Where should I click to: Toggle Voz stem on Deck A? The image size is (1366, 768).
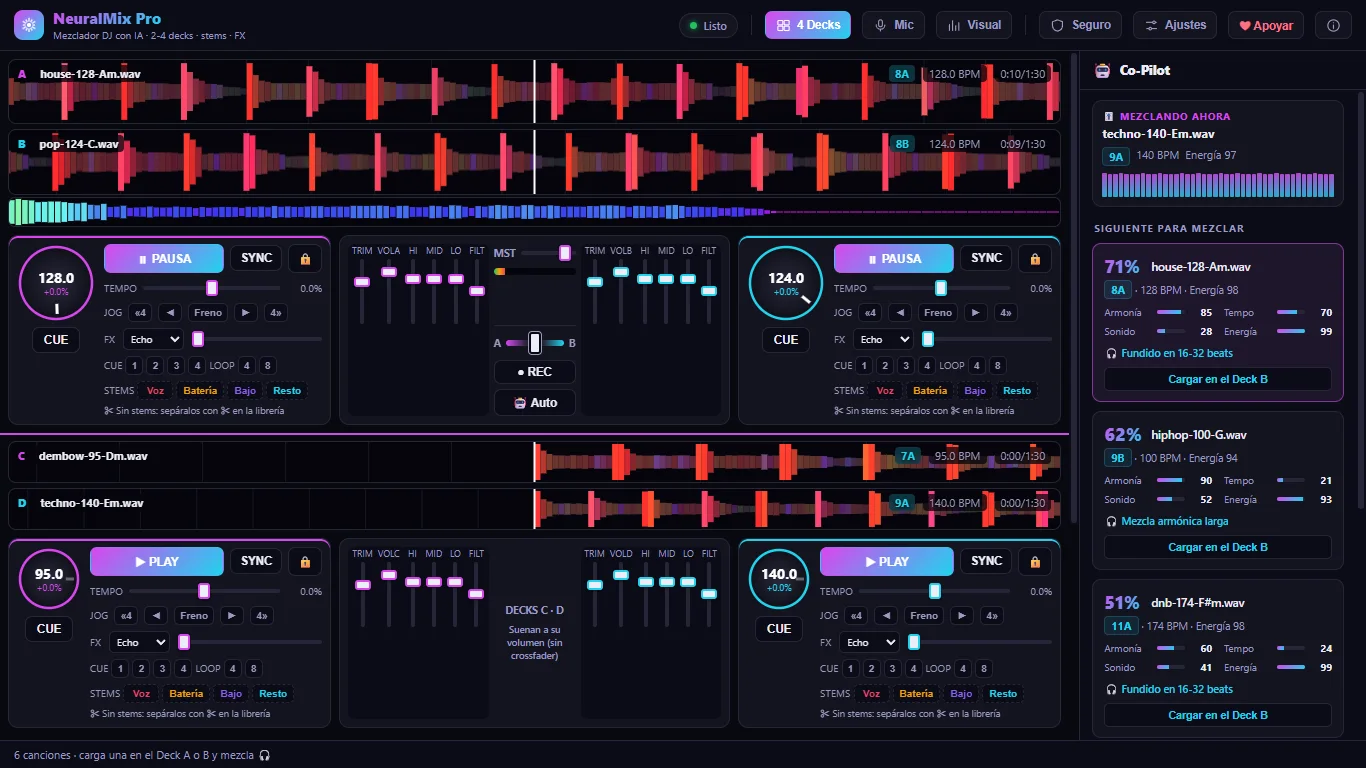click(155, 391)
